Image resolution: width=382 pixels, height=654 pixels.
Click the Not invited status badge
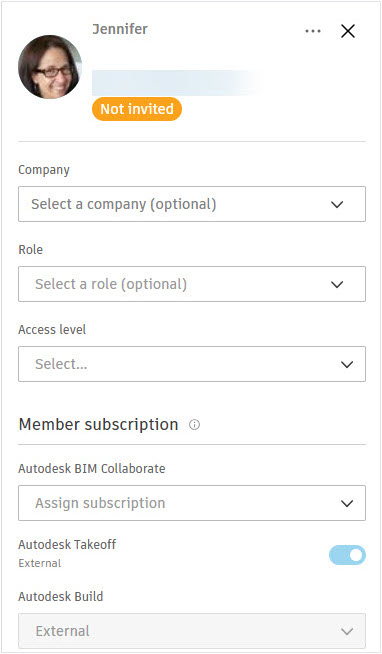pos(137,109)
